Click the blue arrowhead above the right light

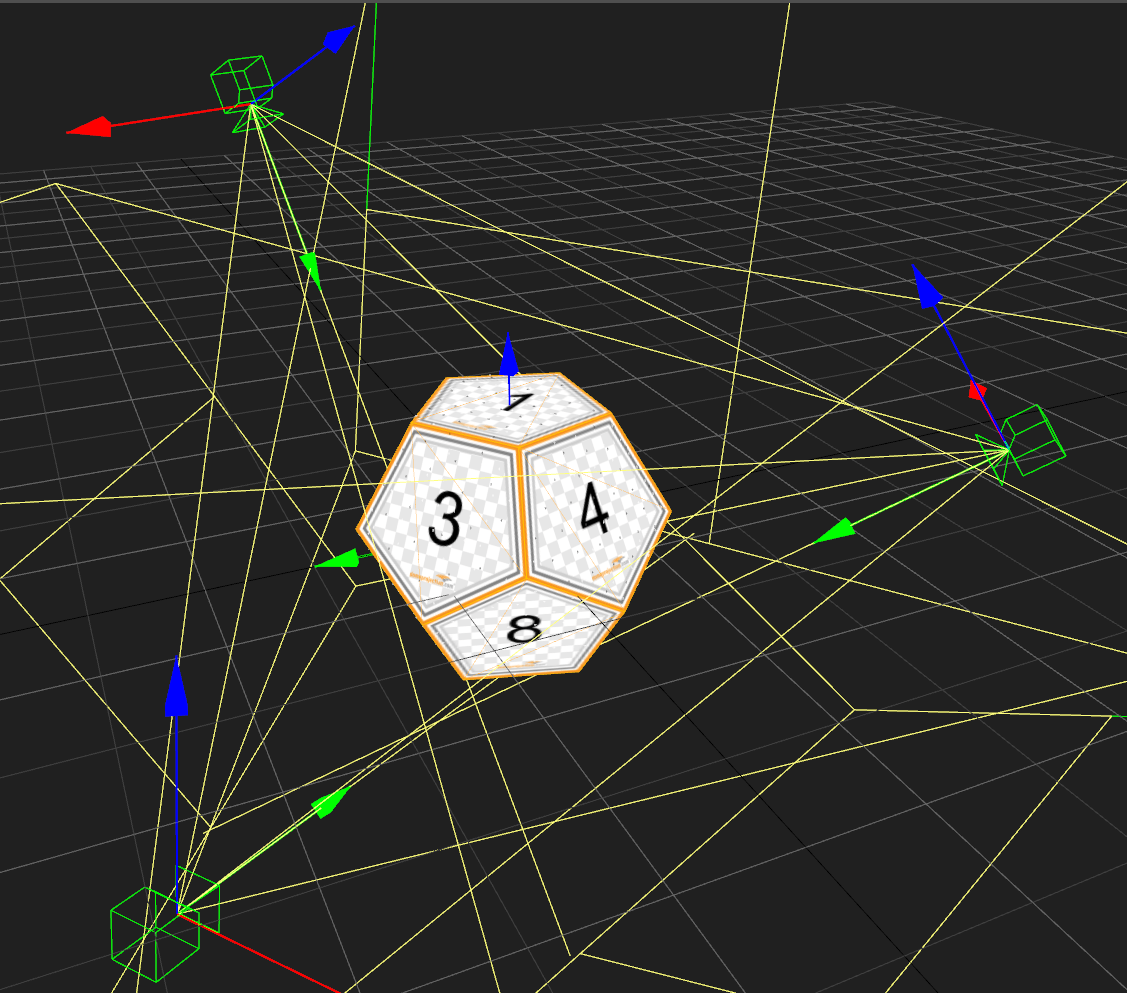[x=926, y=286]
